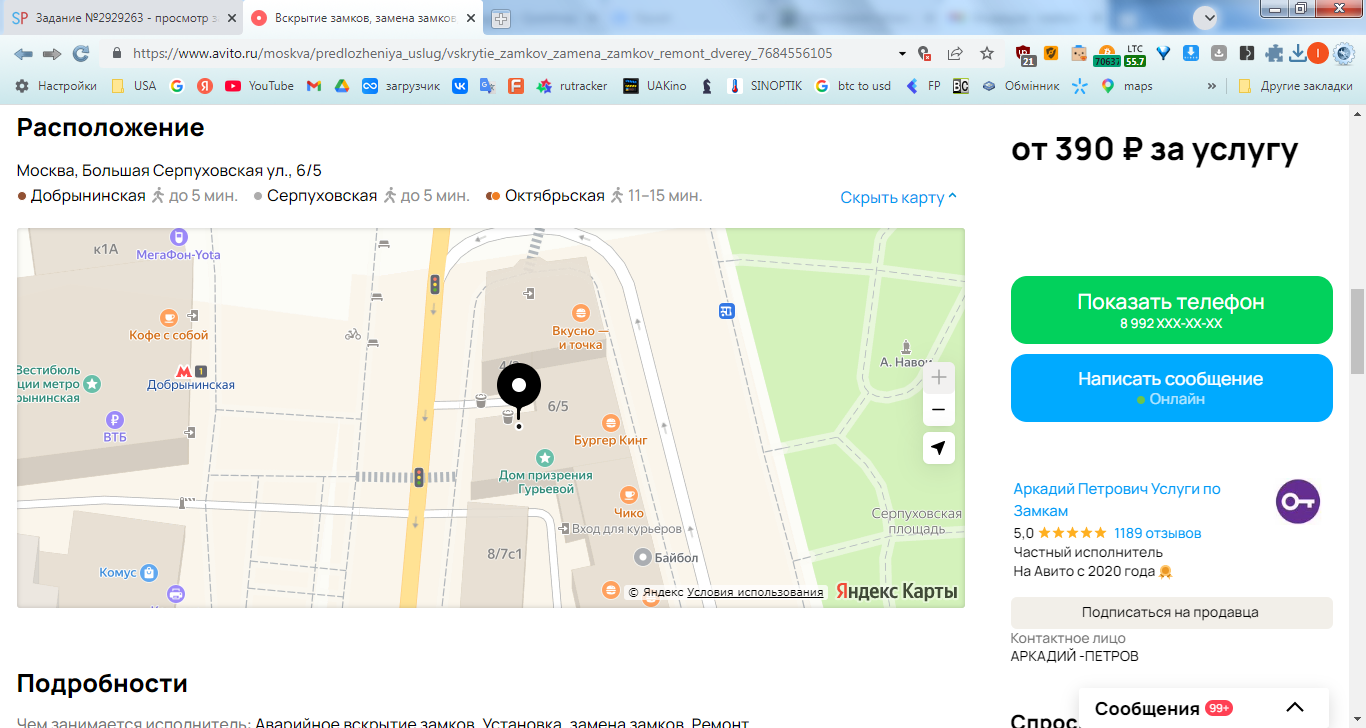Image resolution: width=1366 pixels, height=728 pixels.
Task: Select the Вскрытие замков Avito tab
Action: click(363, 18)
